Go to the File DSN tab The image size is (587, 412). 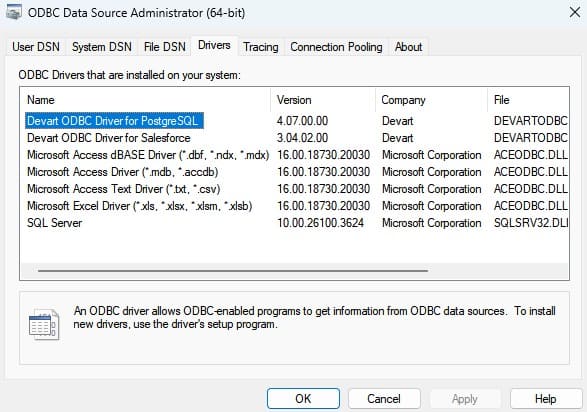pyautogui.click(x=165, y=47)
